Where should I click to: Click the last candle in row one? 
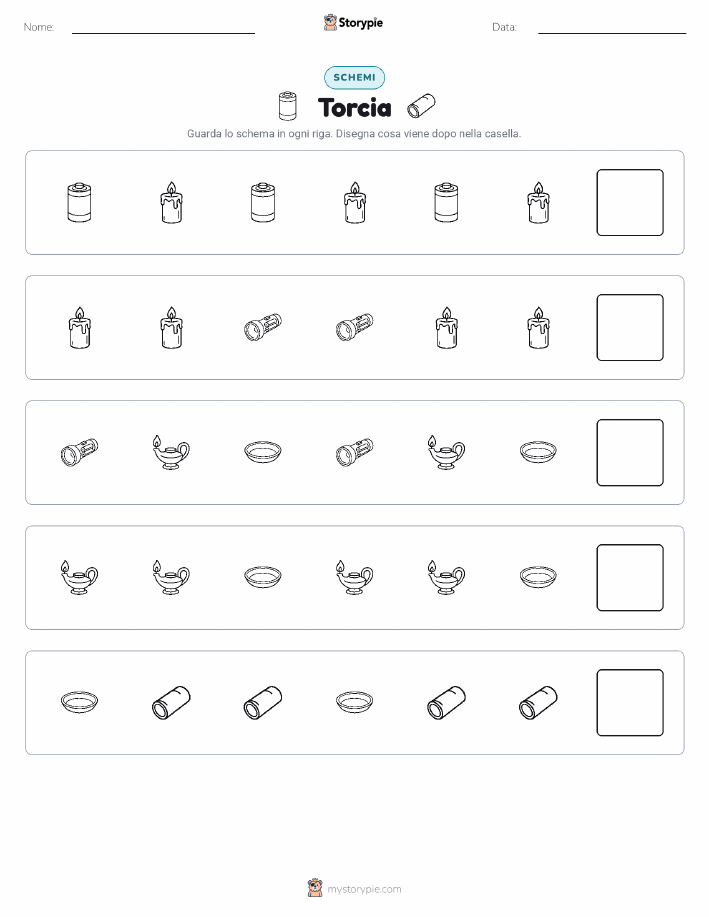[538, 202]
